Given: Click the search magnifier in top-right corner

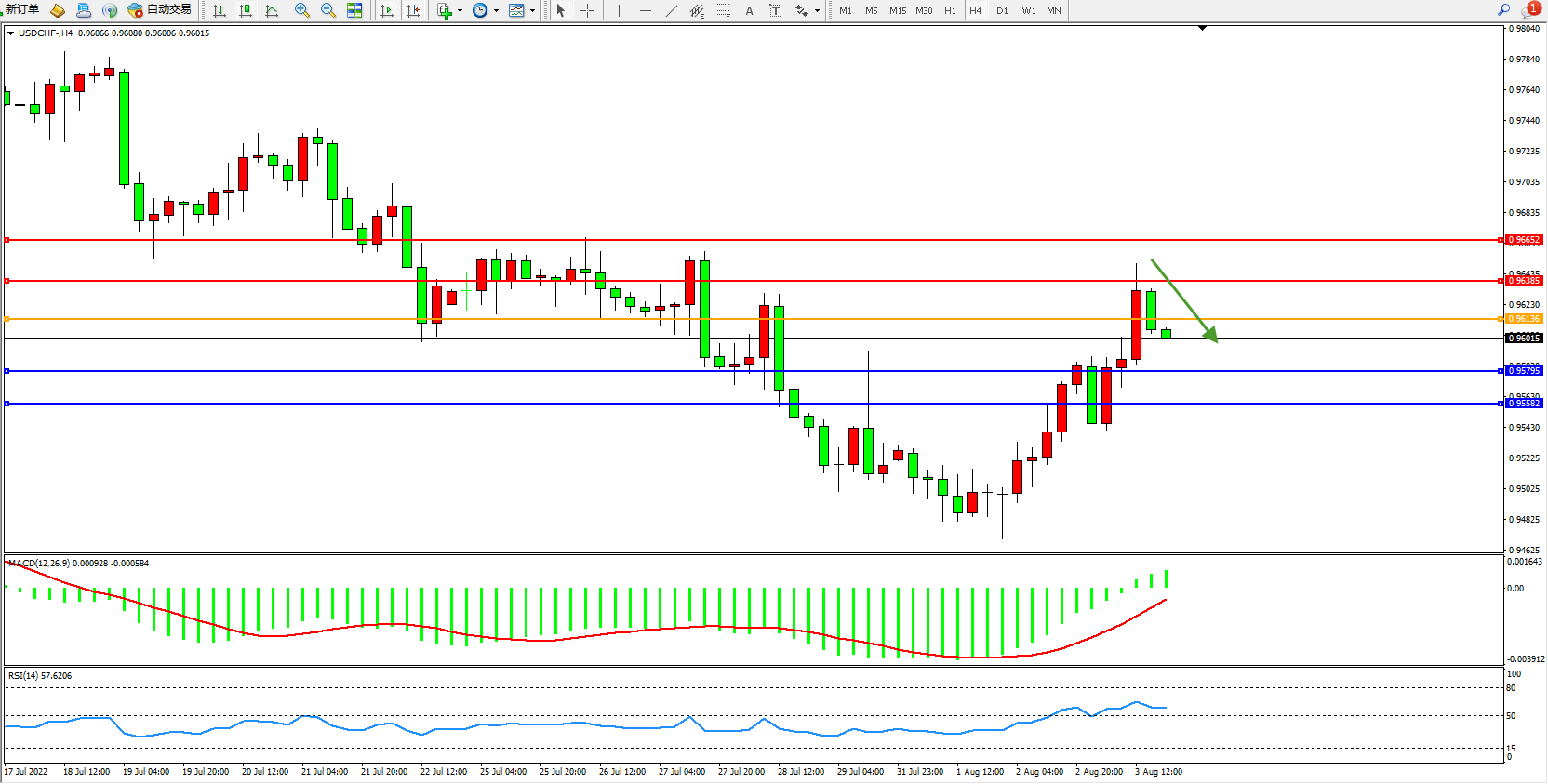Looking at the screenshot, I should tap(1503, 10).
